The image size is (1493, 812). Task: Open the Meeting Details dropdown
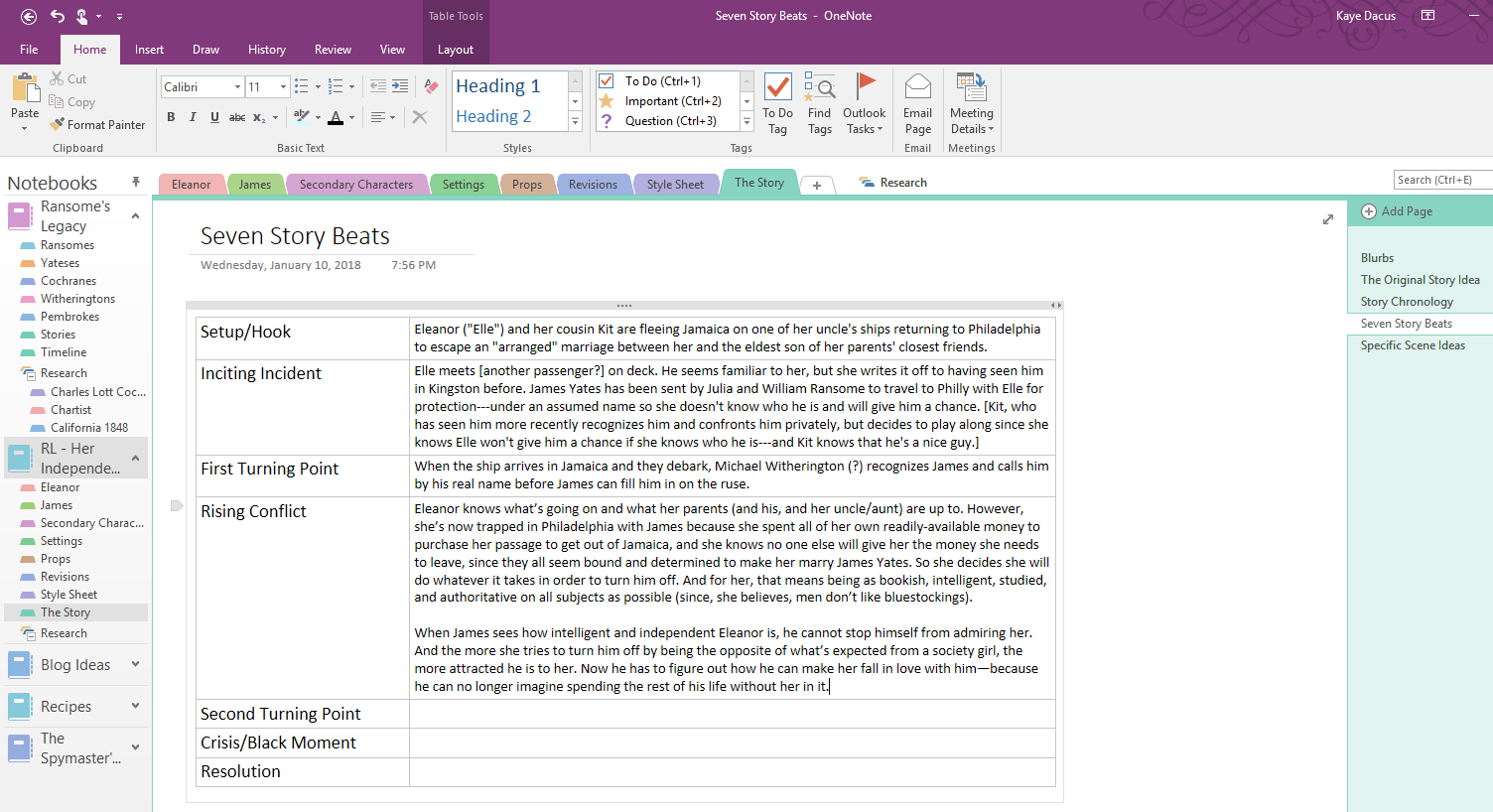(971, 103)
